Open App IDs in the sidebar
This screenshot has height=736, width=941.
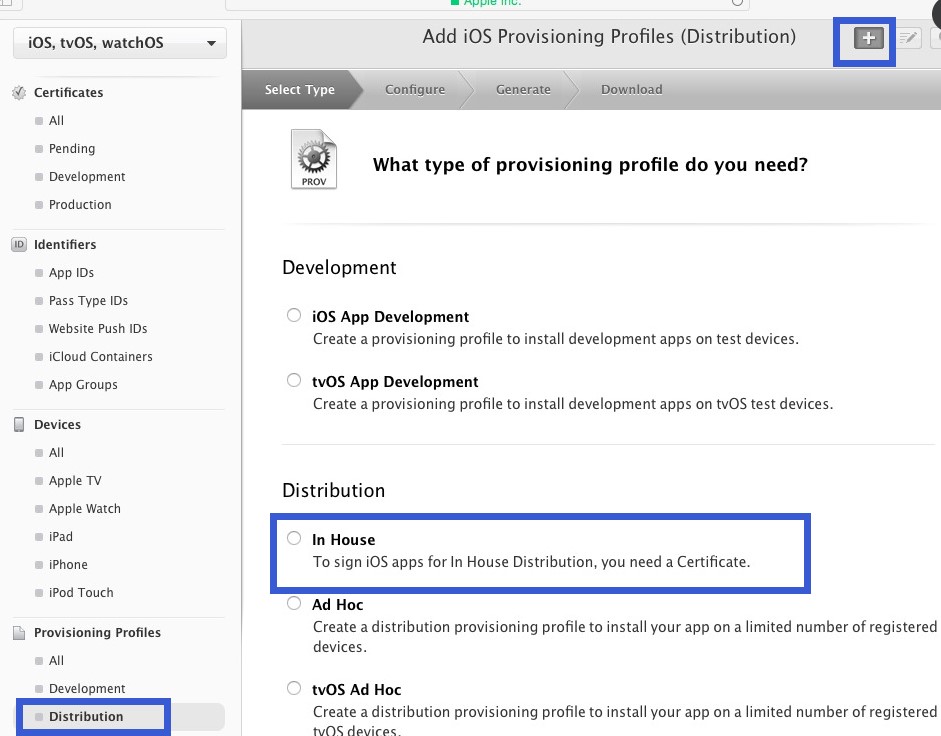(71, 273)
